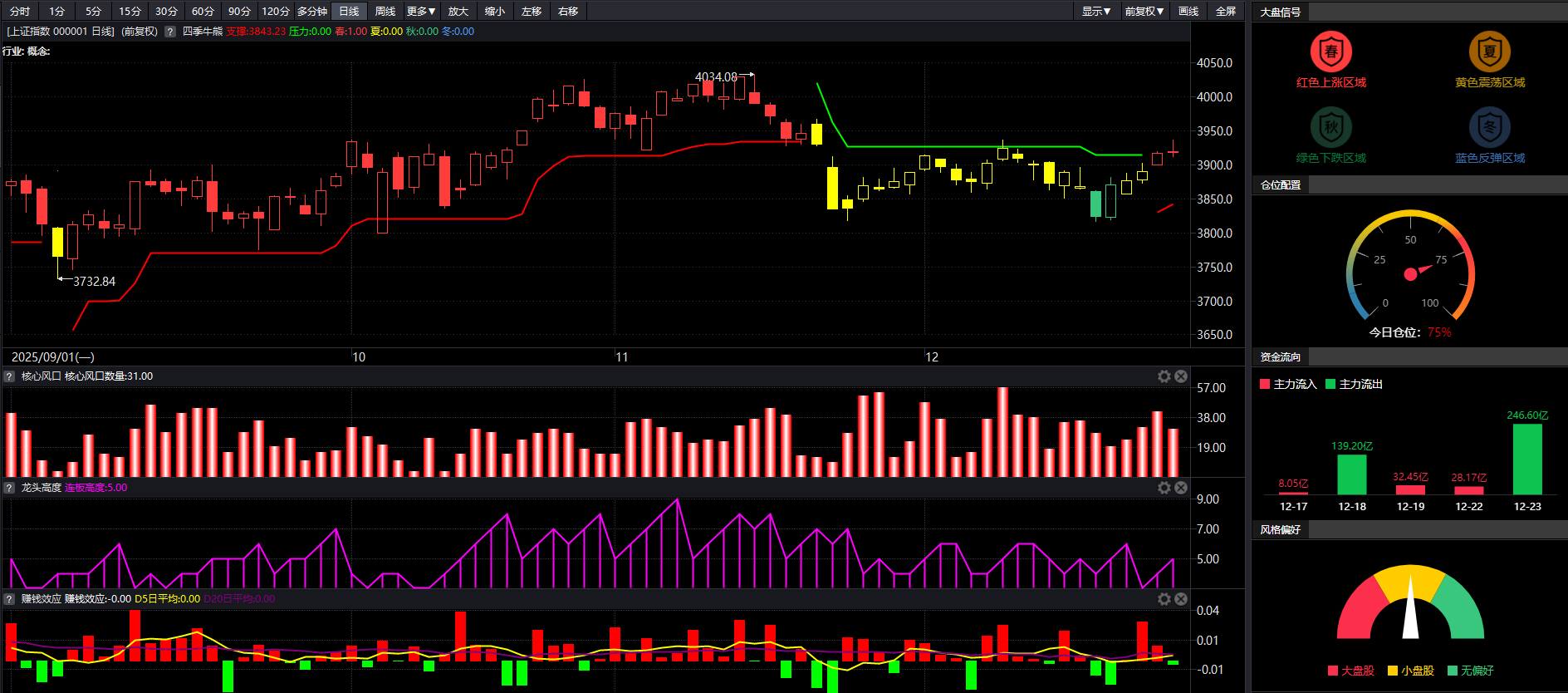Click the 主力流出 green legend swatch
The width and height of the screenshot is (1568, 693).
1330,384
